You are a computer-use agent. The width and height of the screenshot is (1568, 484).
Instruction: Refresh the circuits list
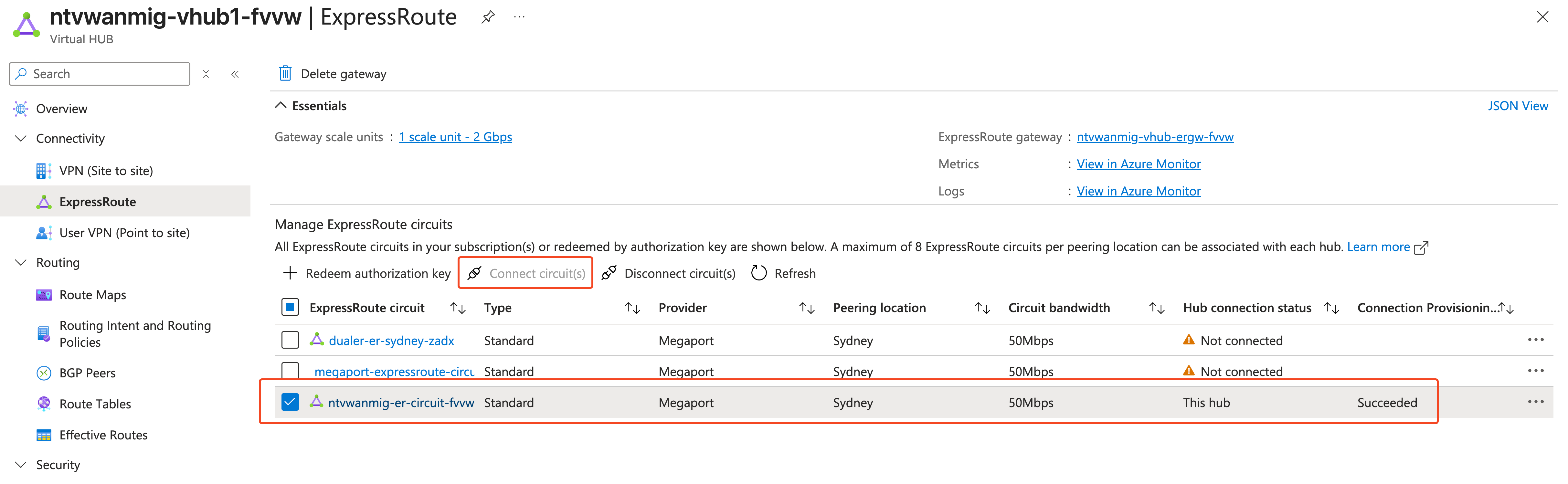(783, 273)
